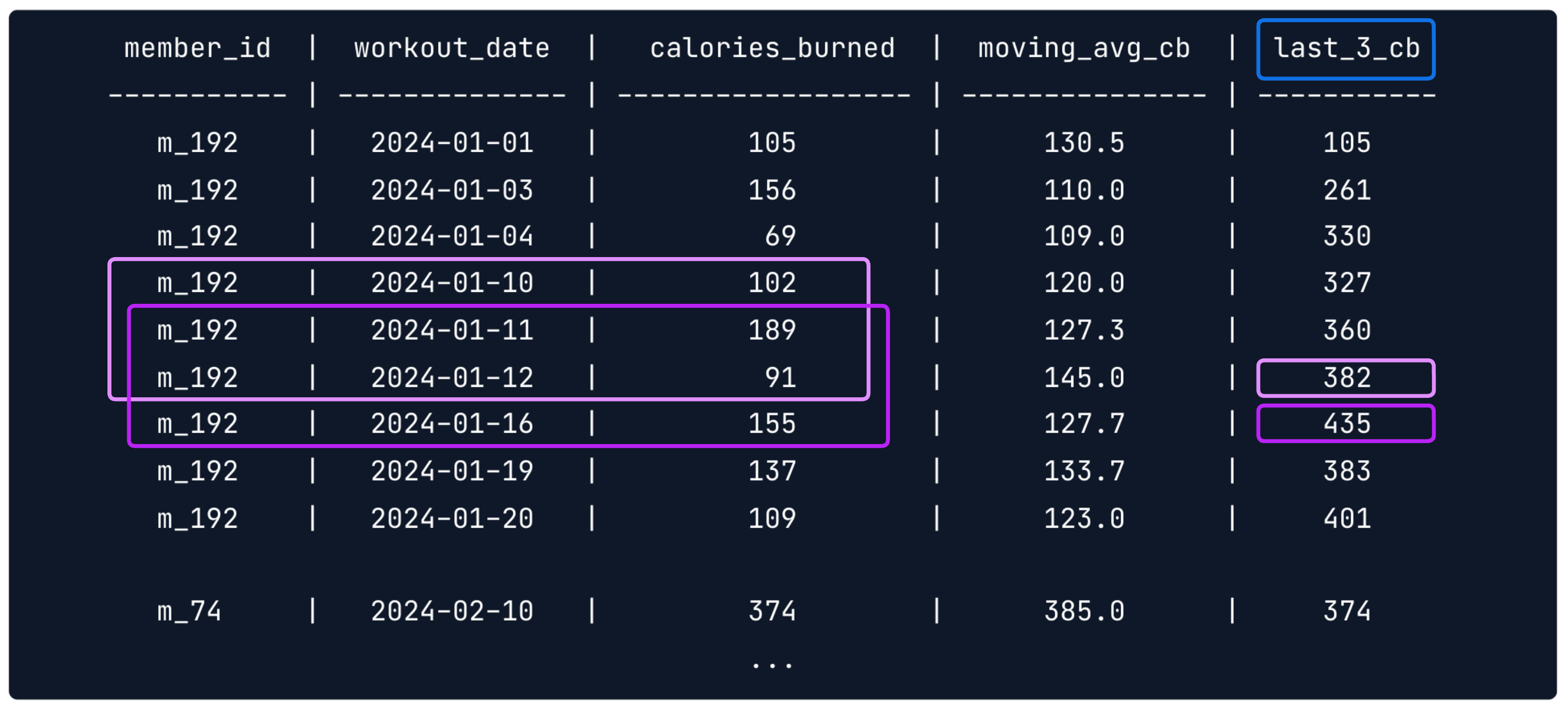Click the calories_burned column header
This screenshot has width=1568, height=711.
[772, 49]
